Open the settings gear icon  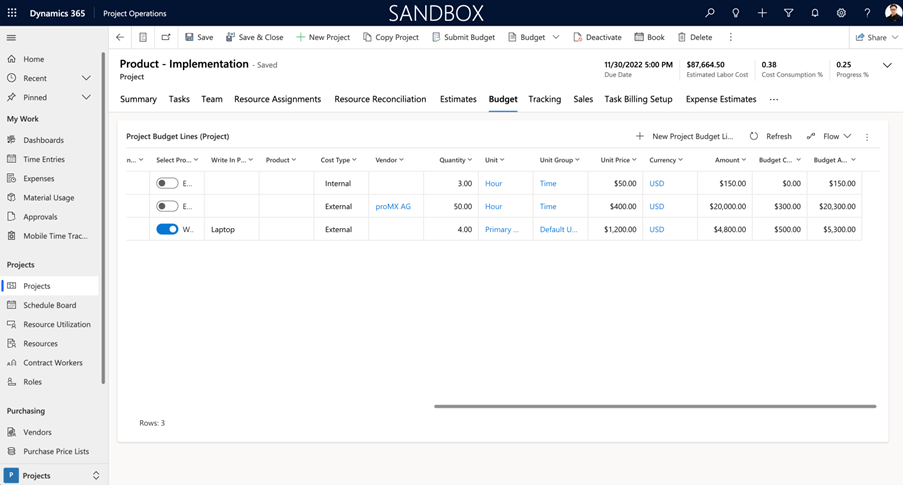click(x=841, y=13)
